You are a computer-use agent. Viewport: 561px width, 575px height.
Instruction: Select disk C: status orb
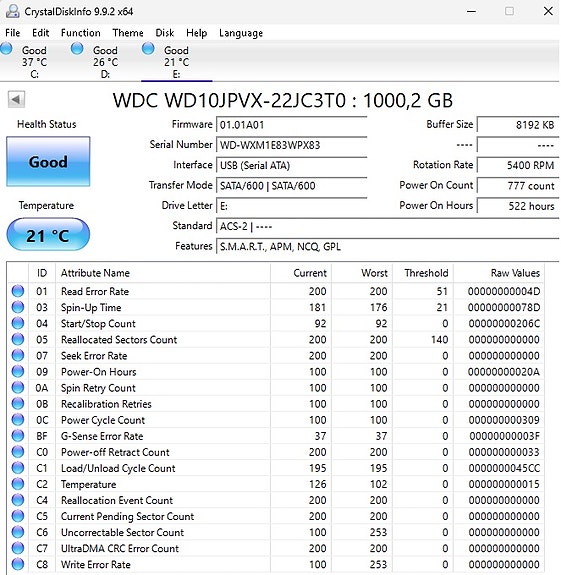(6, 48)
